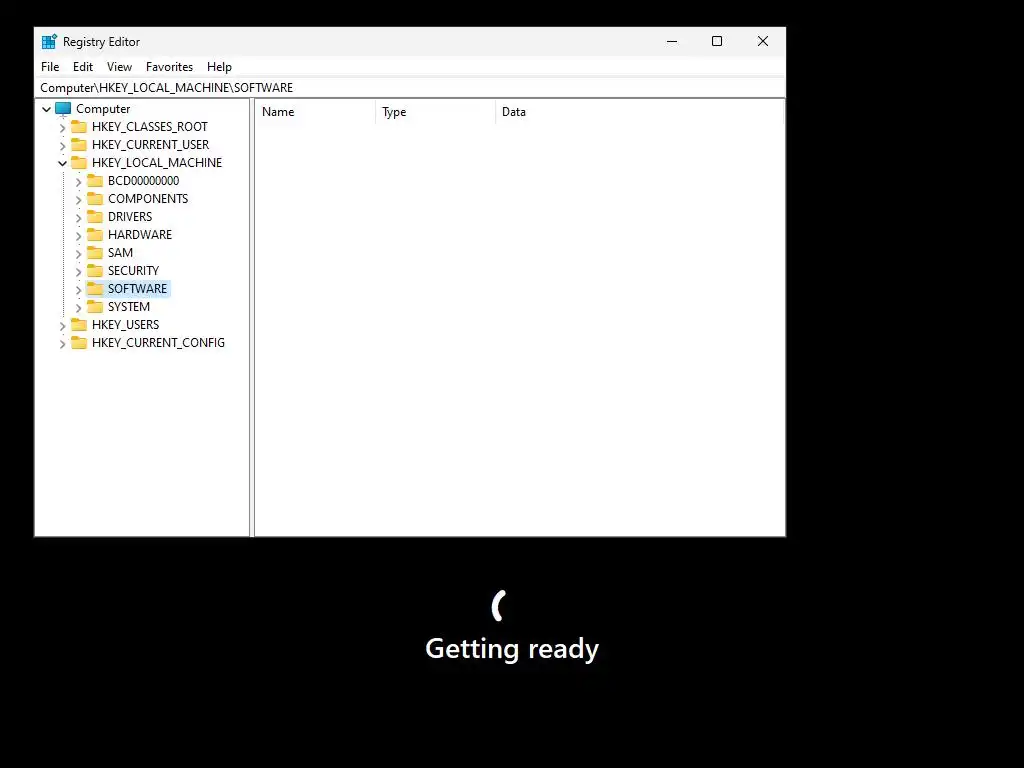Screen dimensions: 1024x768
Task: Expand the DRIVERS subkey
Action: [78, 217]
